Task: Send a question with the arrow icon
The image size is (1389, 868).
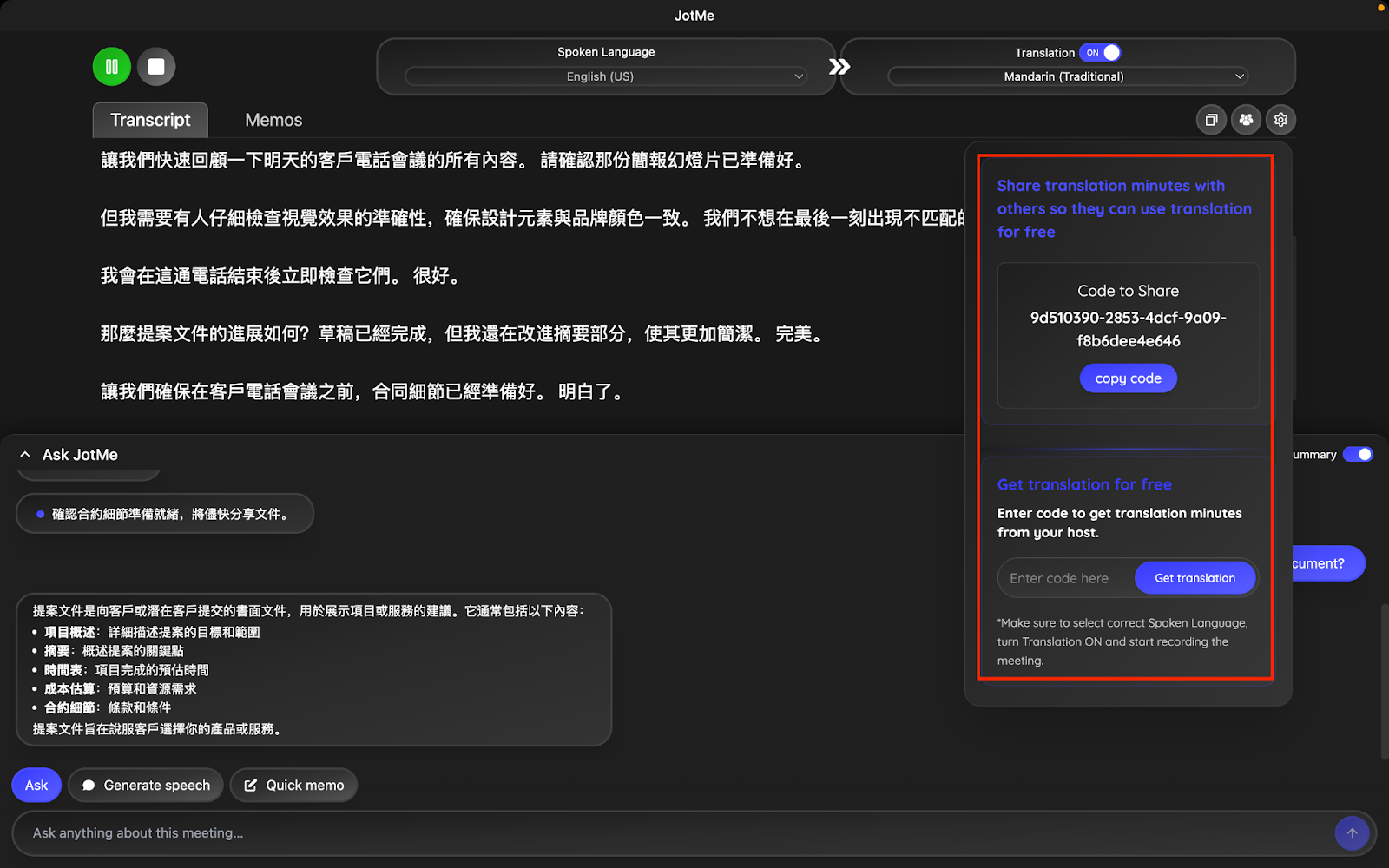Action: [x=1351, y=832]
